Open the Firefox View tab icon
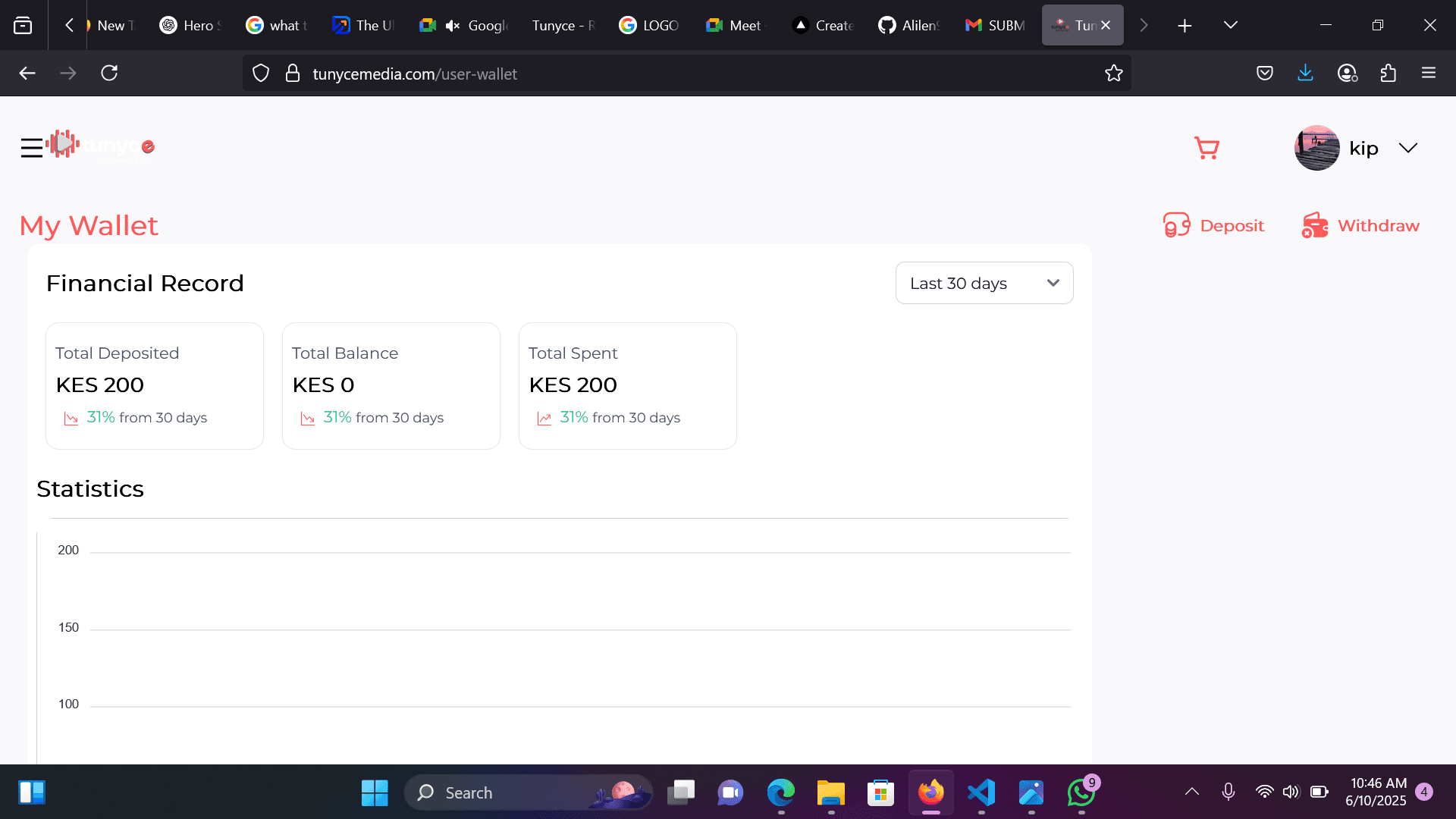The height and width of the screenshot is (819, 1456). click(23, 25)
